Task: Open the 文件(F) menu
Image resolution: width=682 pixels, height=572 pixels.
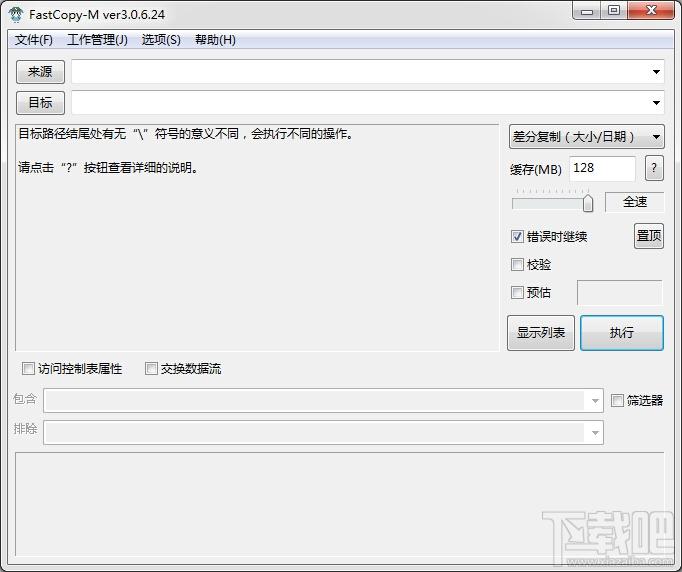Action: [34, 40]
